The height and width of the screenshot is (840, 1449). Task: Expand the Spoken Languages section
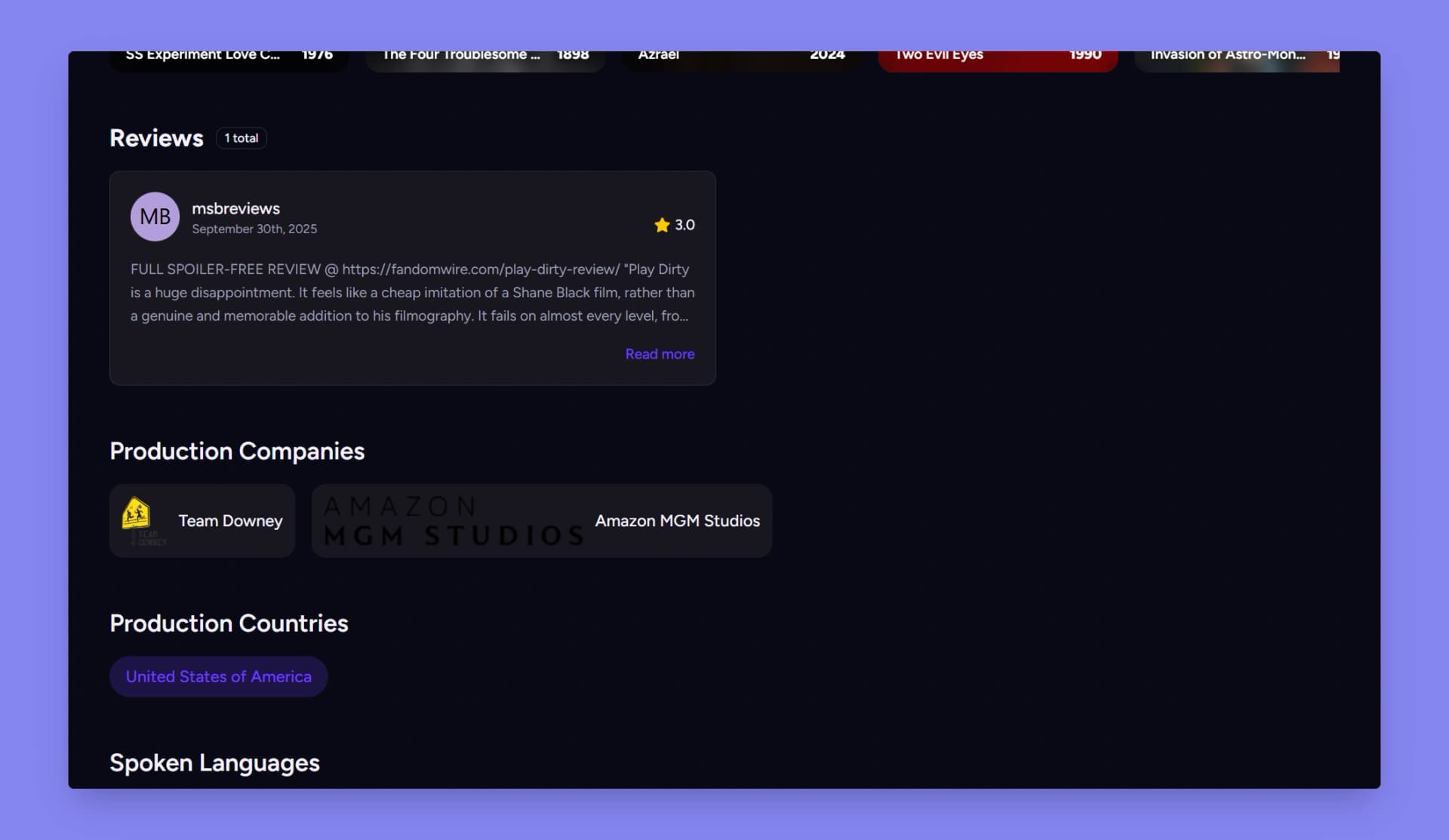click(214, 762)
